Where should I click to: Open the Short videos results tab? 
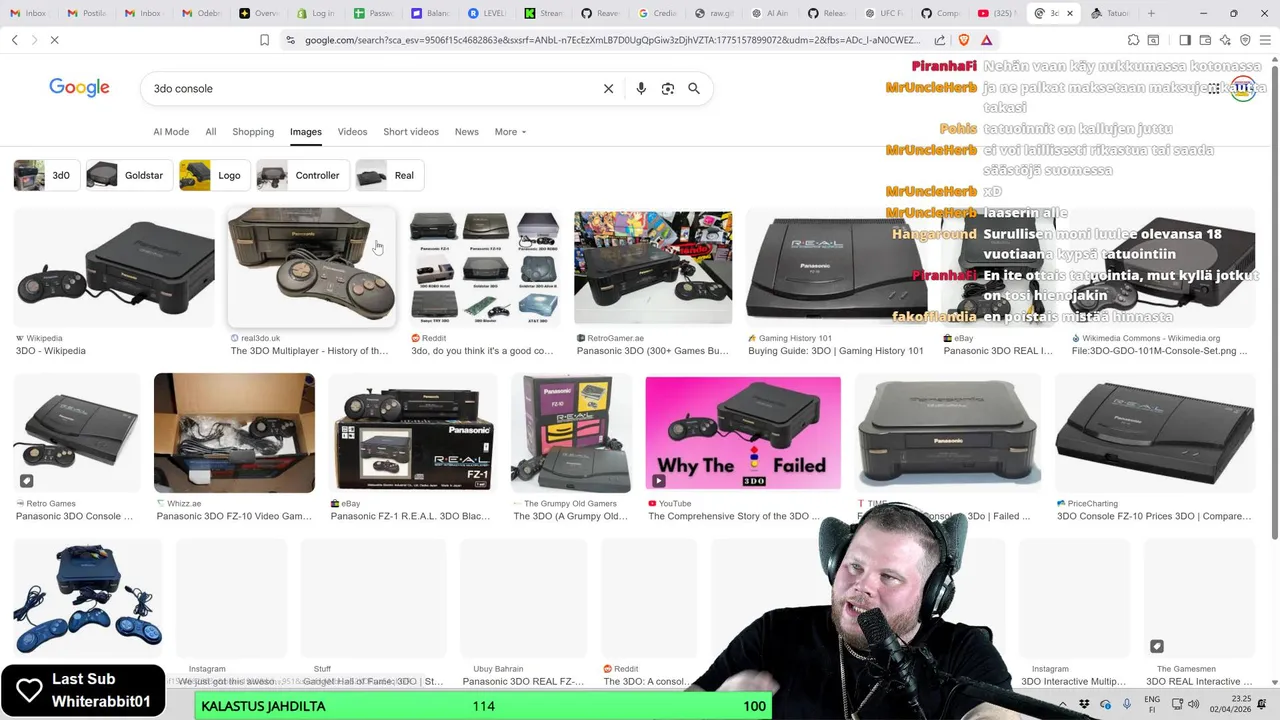click(411, 132)
